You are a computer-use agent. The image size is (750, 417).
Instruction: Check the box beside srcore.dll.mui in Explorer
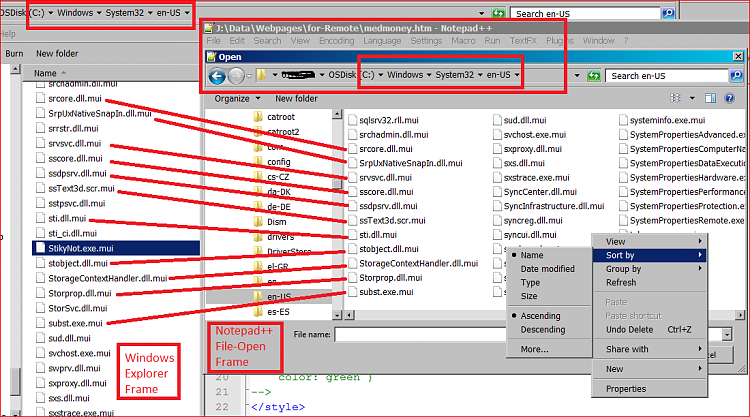41,99
